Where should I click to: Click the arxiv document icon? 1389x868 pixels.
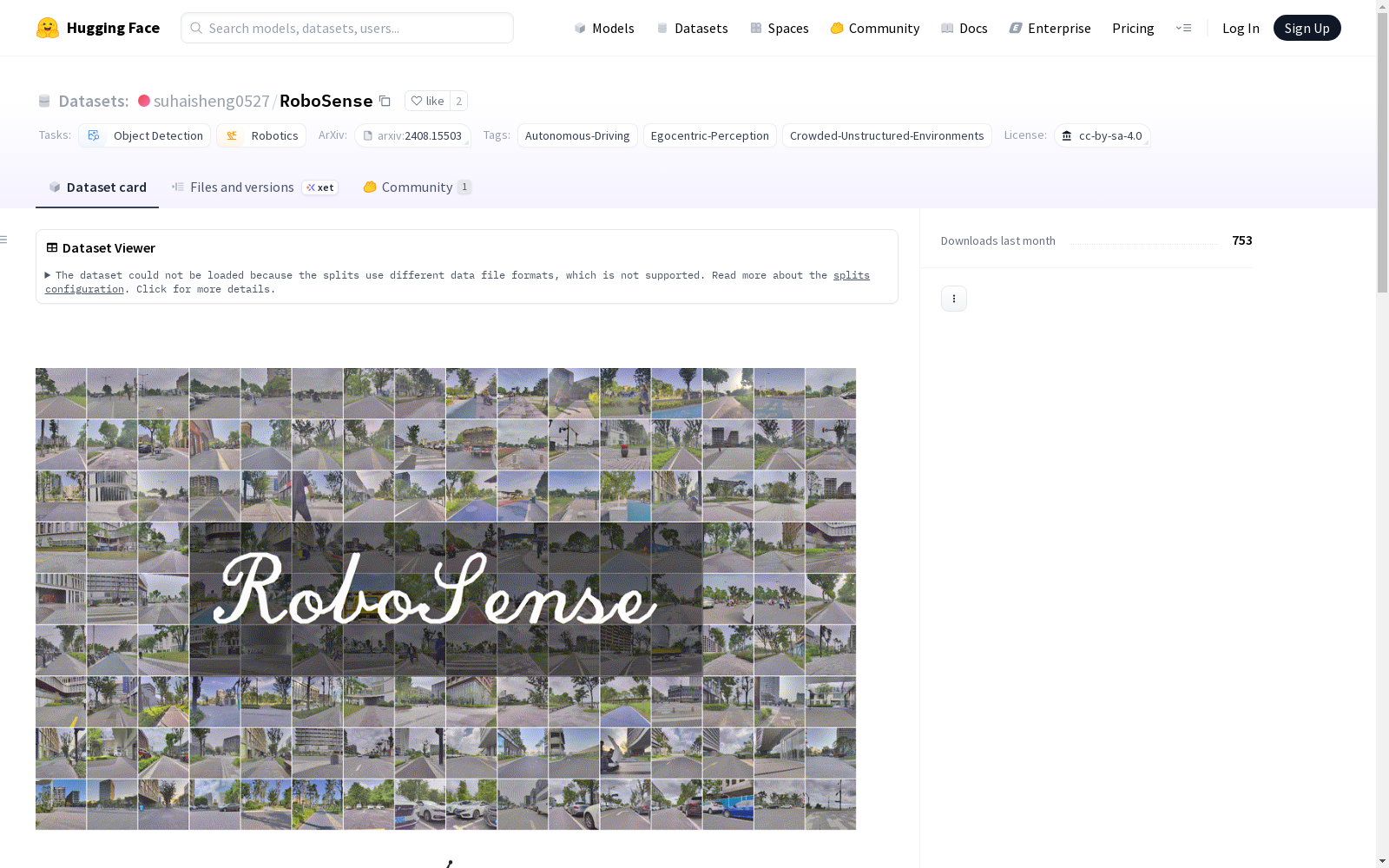tap(368, 135)
